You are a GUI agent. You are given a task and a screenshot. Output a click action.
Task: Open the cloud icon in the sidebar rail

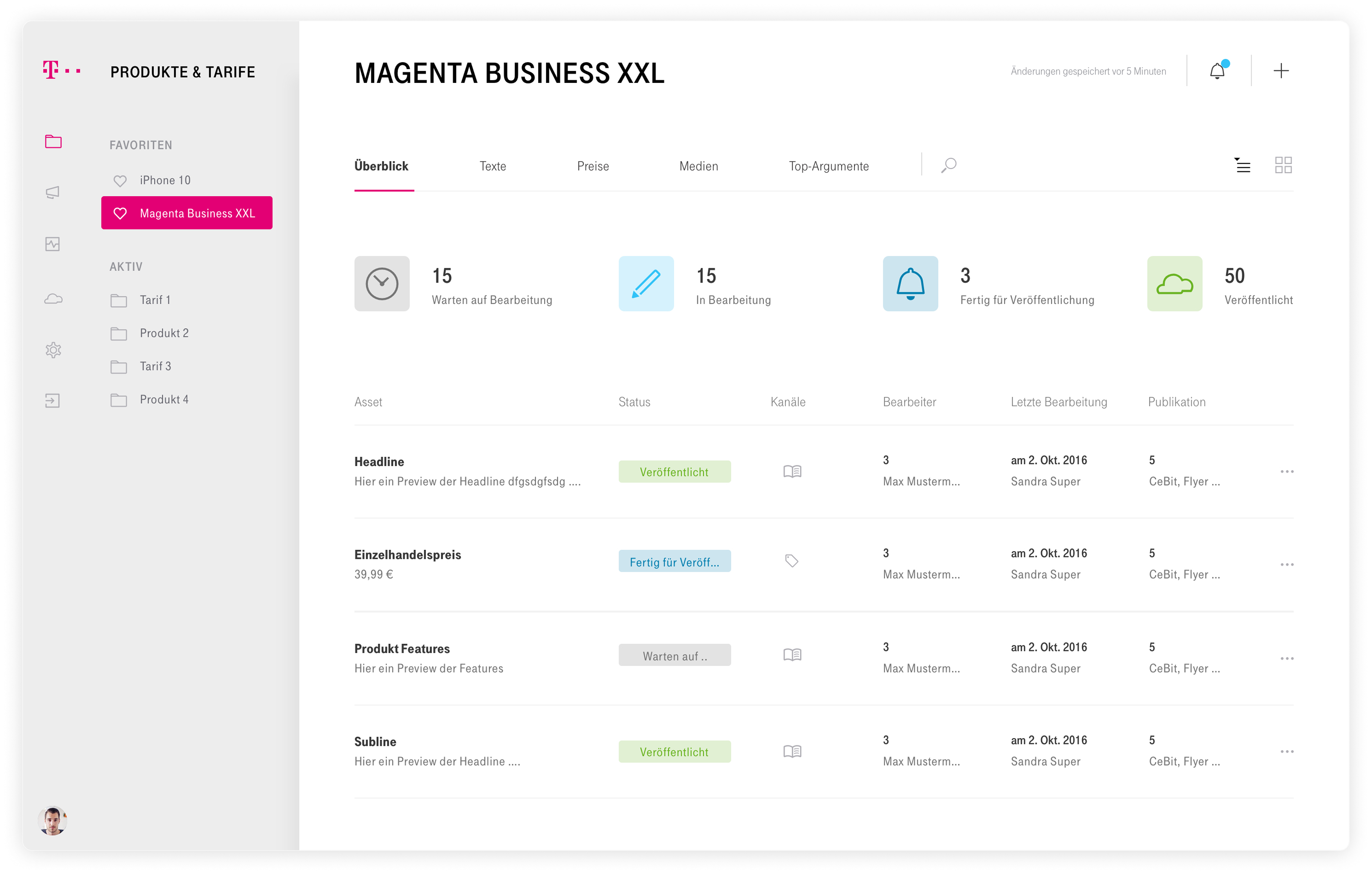point(53,299)
